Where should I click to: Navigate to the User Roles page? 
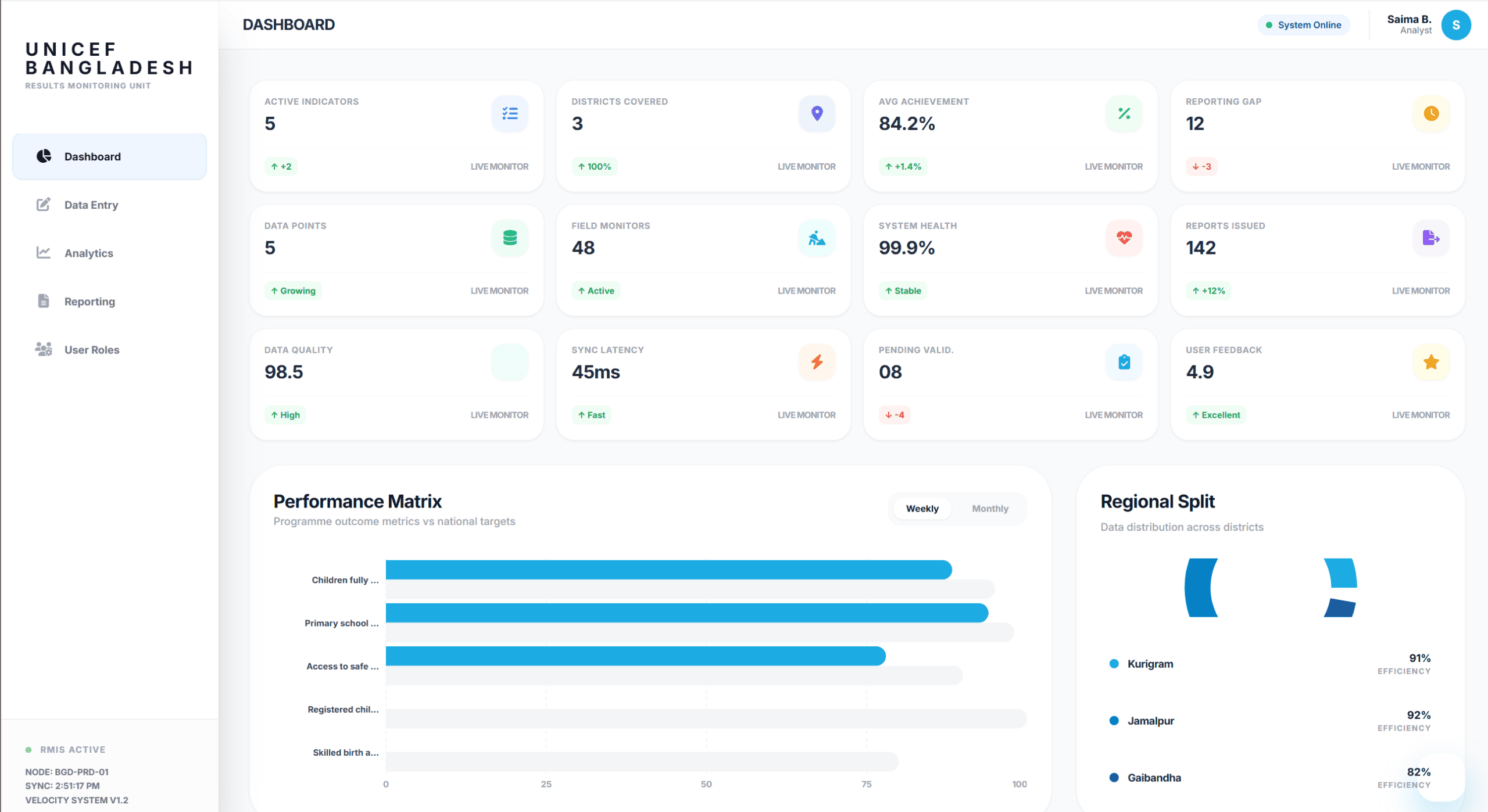coord(91,349)
